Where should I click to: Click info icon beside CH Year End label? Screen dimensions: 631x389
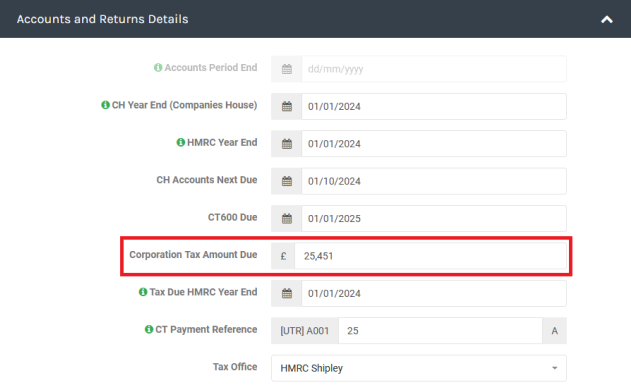click(105, 105)
